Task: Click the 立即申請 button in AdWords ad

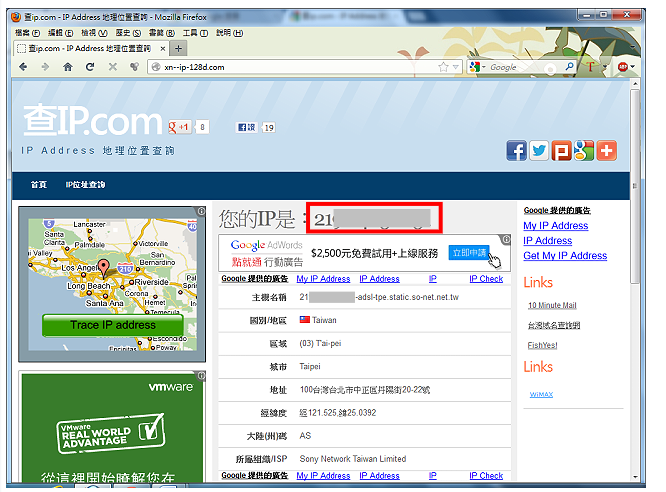Action: pos(469,253)
